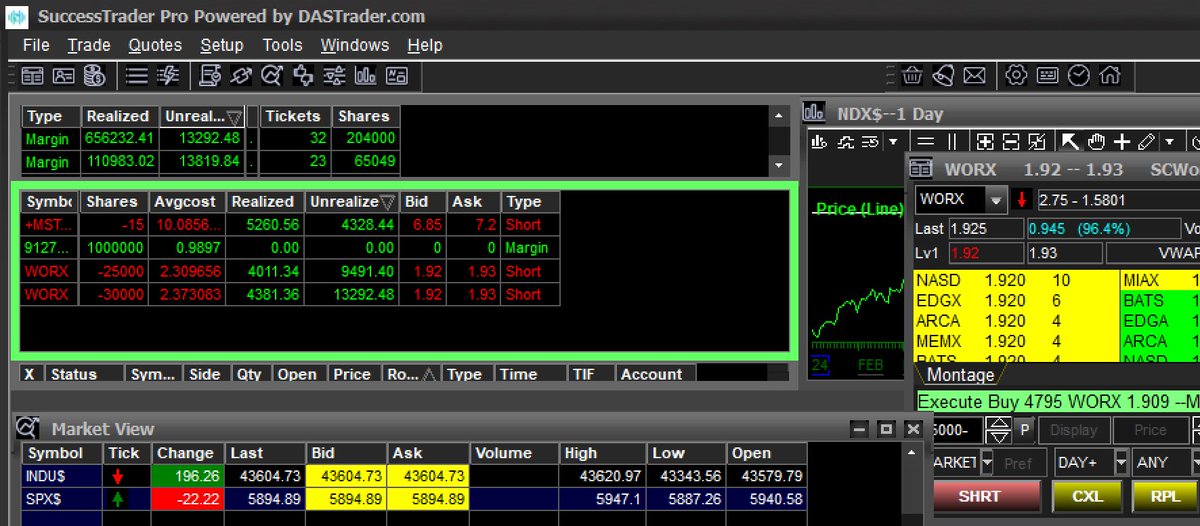
Task: Increase share quantity with up stepper
Action: tap(998, 424)
